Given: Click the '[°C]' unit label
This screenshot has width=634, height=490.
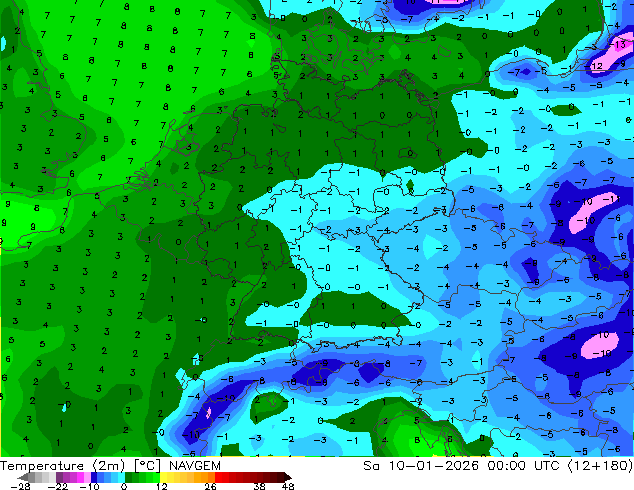Looking at the screenshot, I should (x=147, y=466).
